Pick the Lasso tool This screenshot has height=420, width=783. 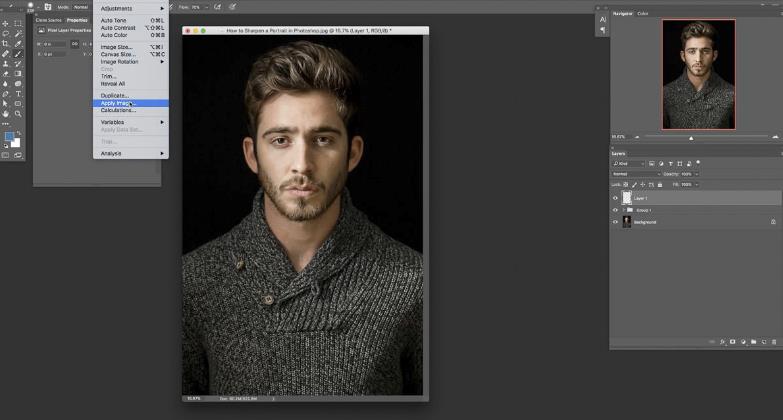tap(6, 33)
